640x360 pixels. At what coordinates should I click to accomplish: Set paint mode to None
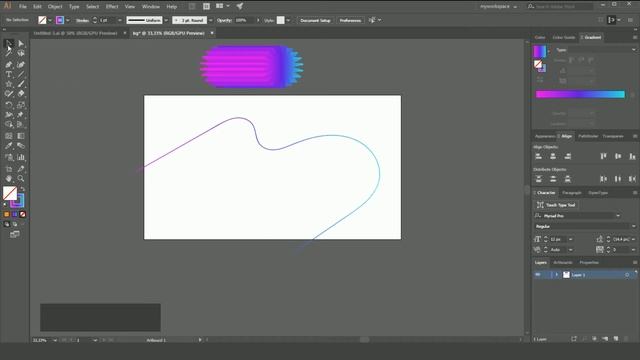coord(23,214)
